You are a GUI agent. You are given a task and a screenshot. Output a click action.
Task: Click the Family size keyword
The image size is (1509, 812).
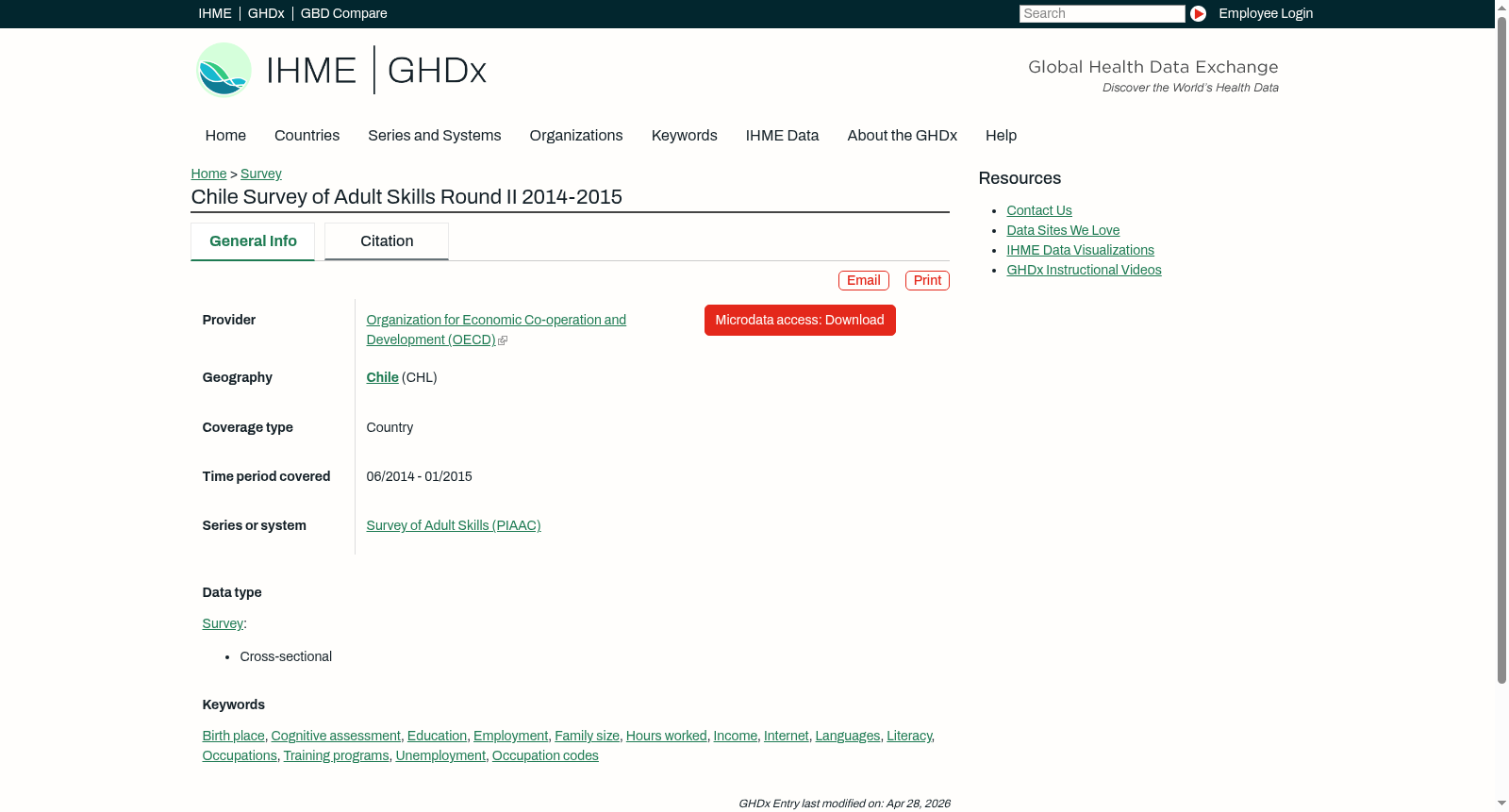click(x=587, y=736)
